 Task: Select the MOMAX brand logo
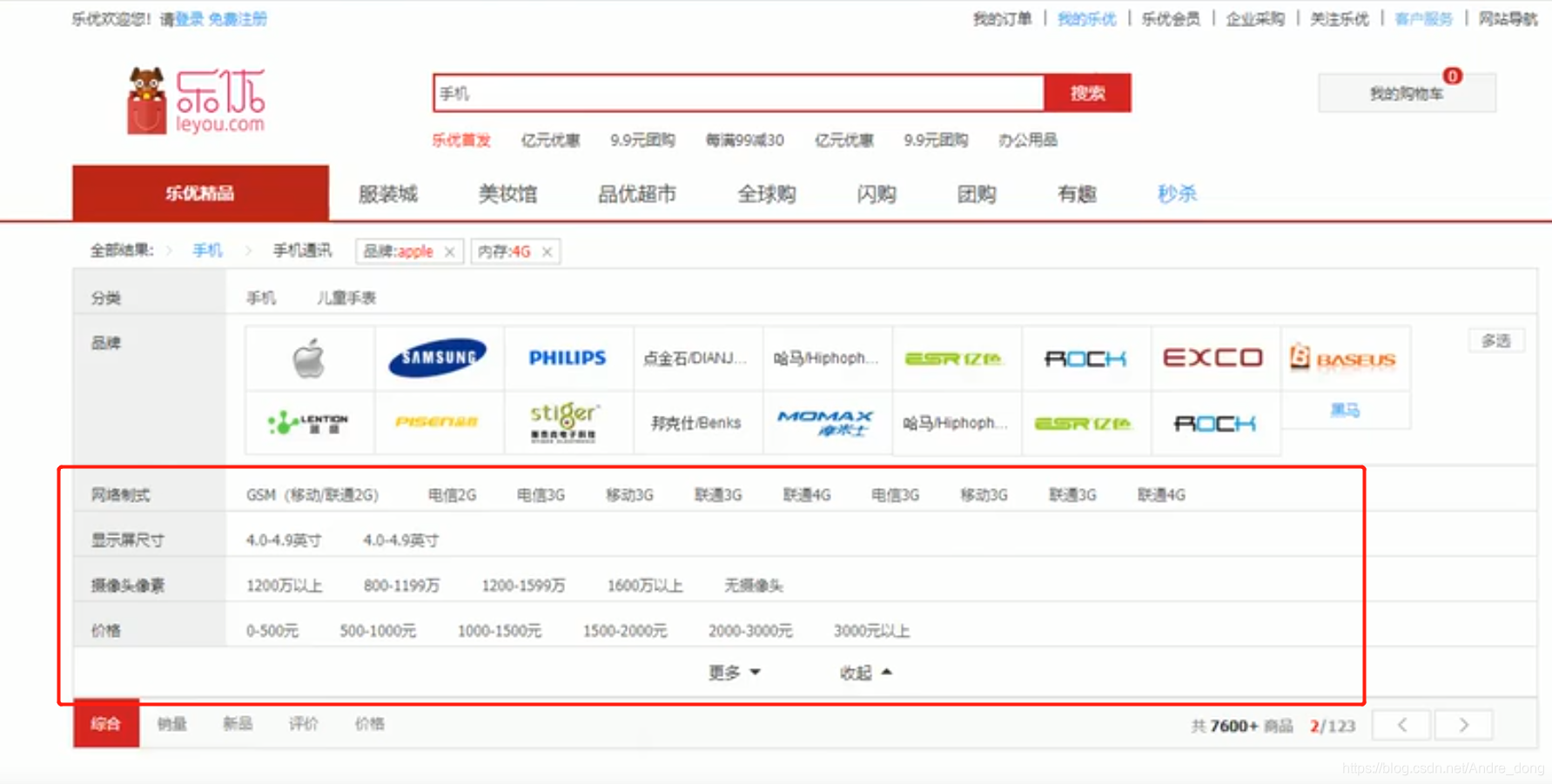(x=827, y=424)
